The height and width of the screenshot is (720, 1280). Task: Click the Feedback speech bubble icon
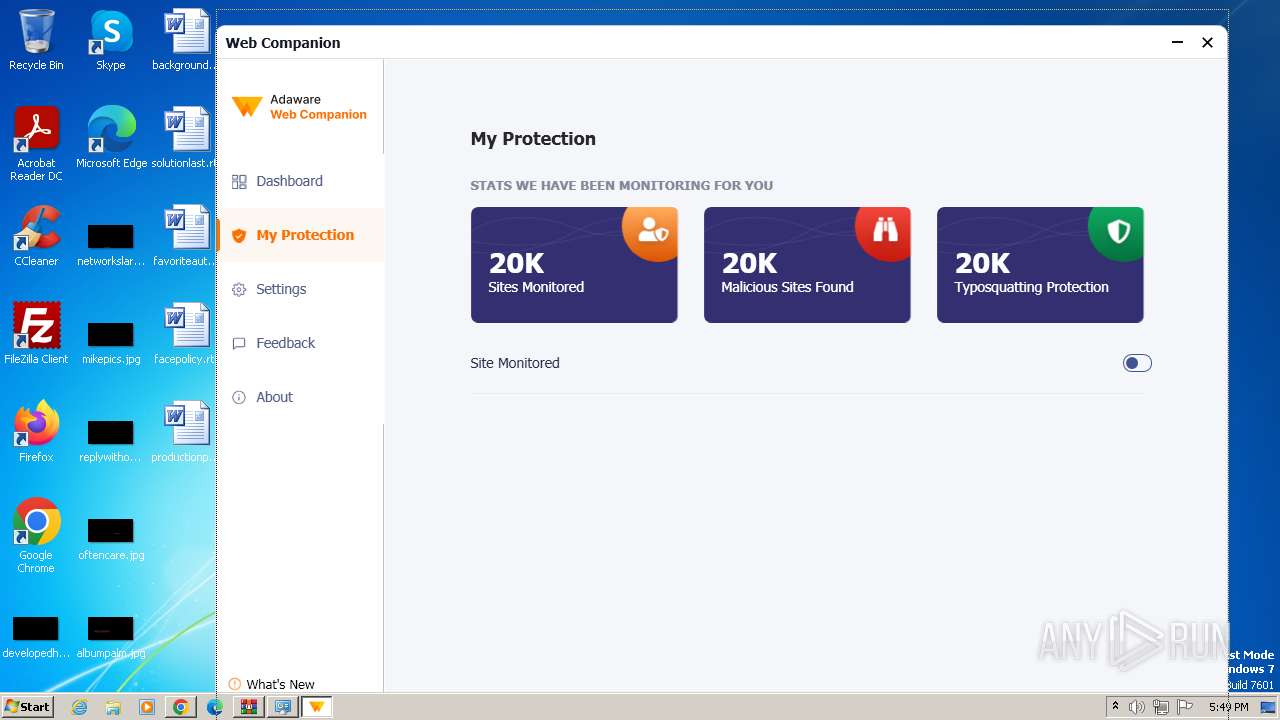[239, 343]
